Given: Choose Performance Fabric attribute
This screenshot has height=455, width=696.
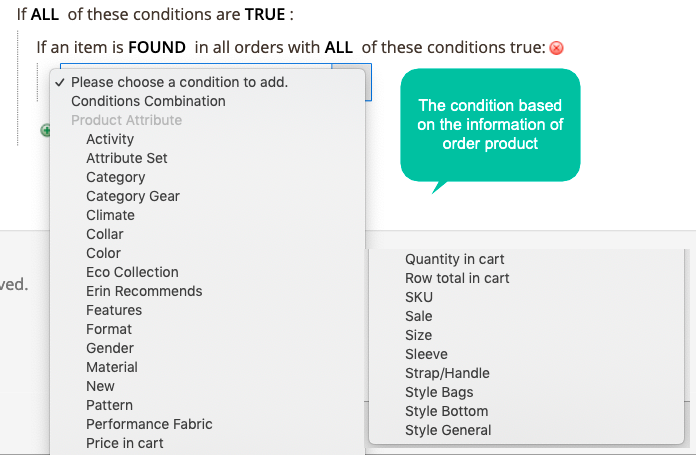Looking at the screenshot, I should [149, 424].
